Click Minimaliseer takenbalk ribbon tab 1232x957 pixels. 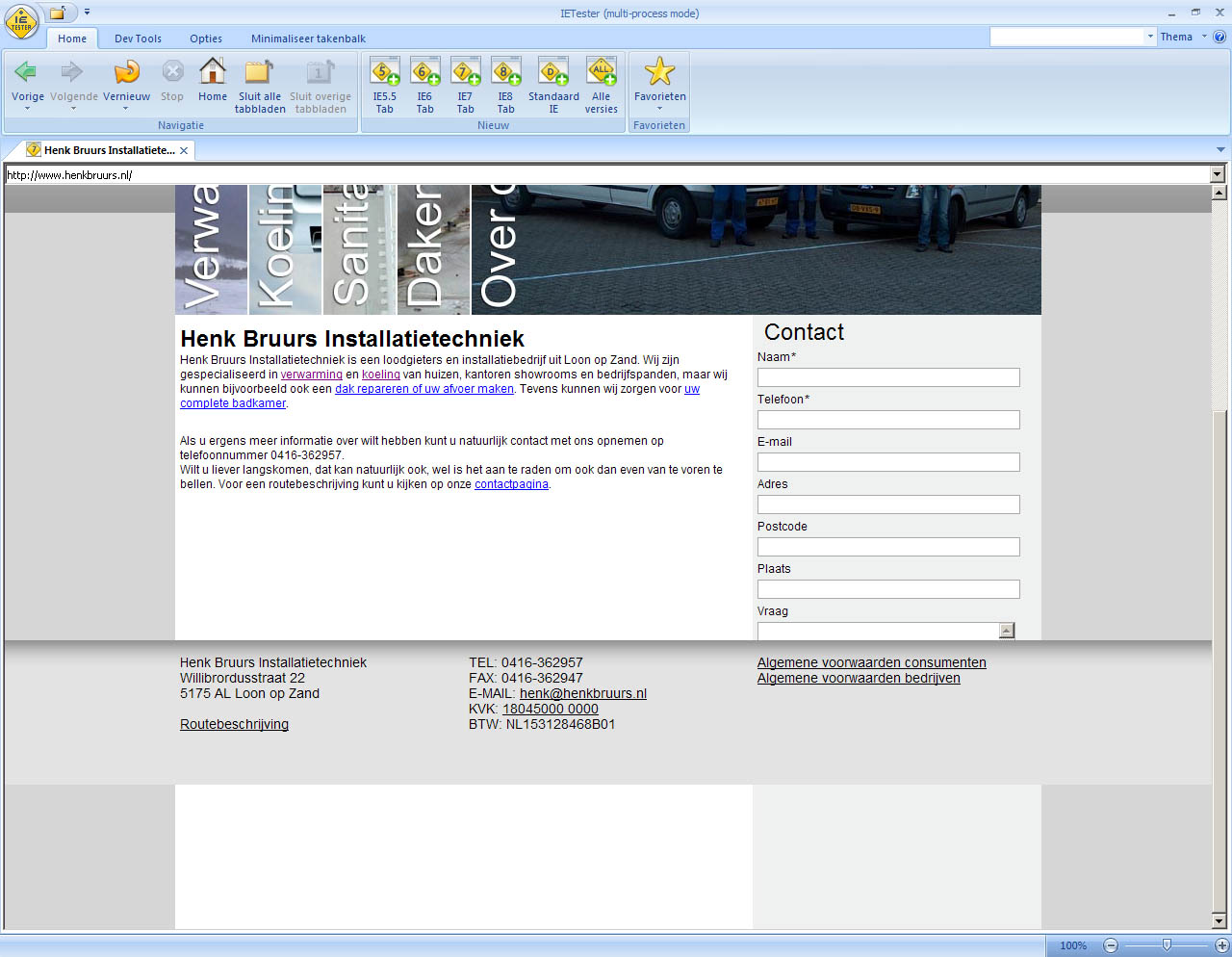tap(308, 39)
